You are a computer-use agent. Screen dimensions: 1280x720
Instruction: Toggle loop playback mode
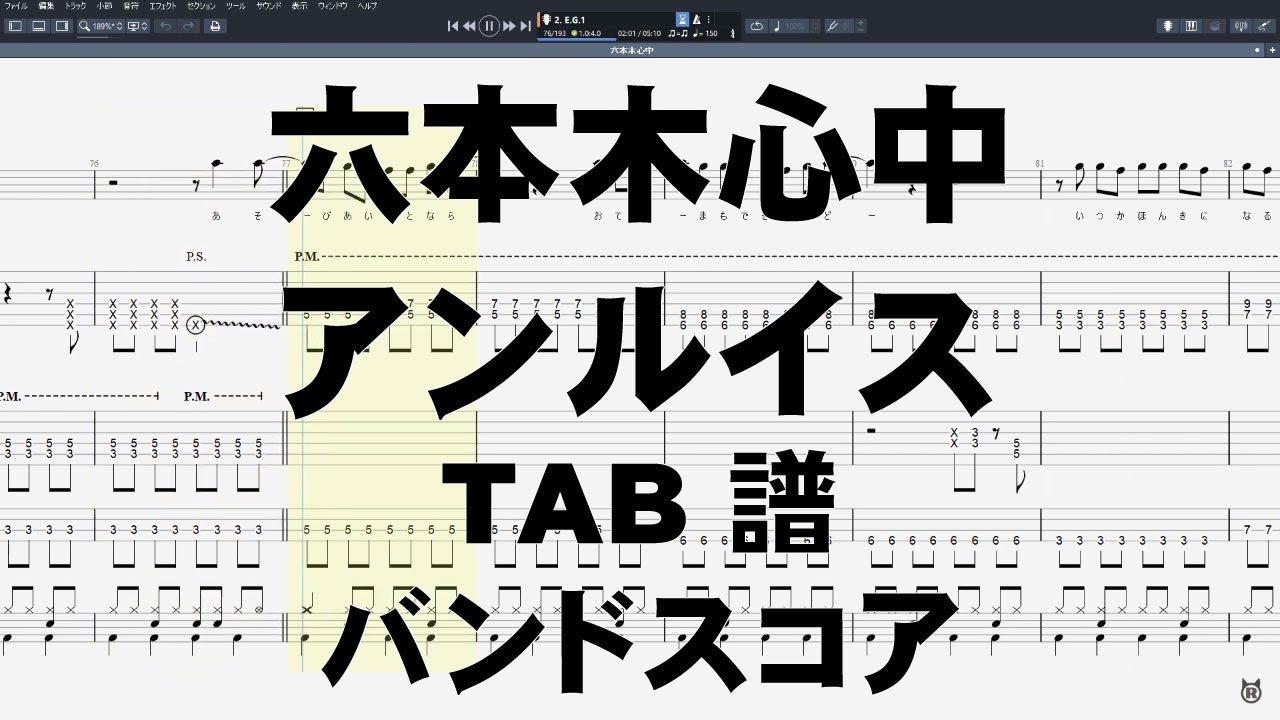(x=757, y=26)
